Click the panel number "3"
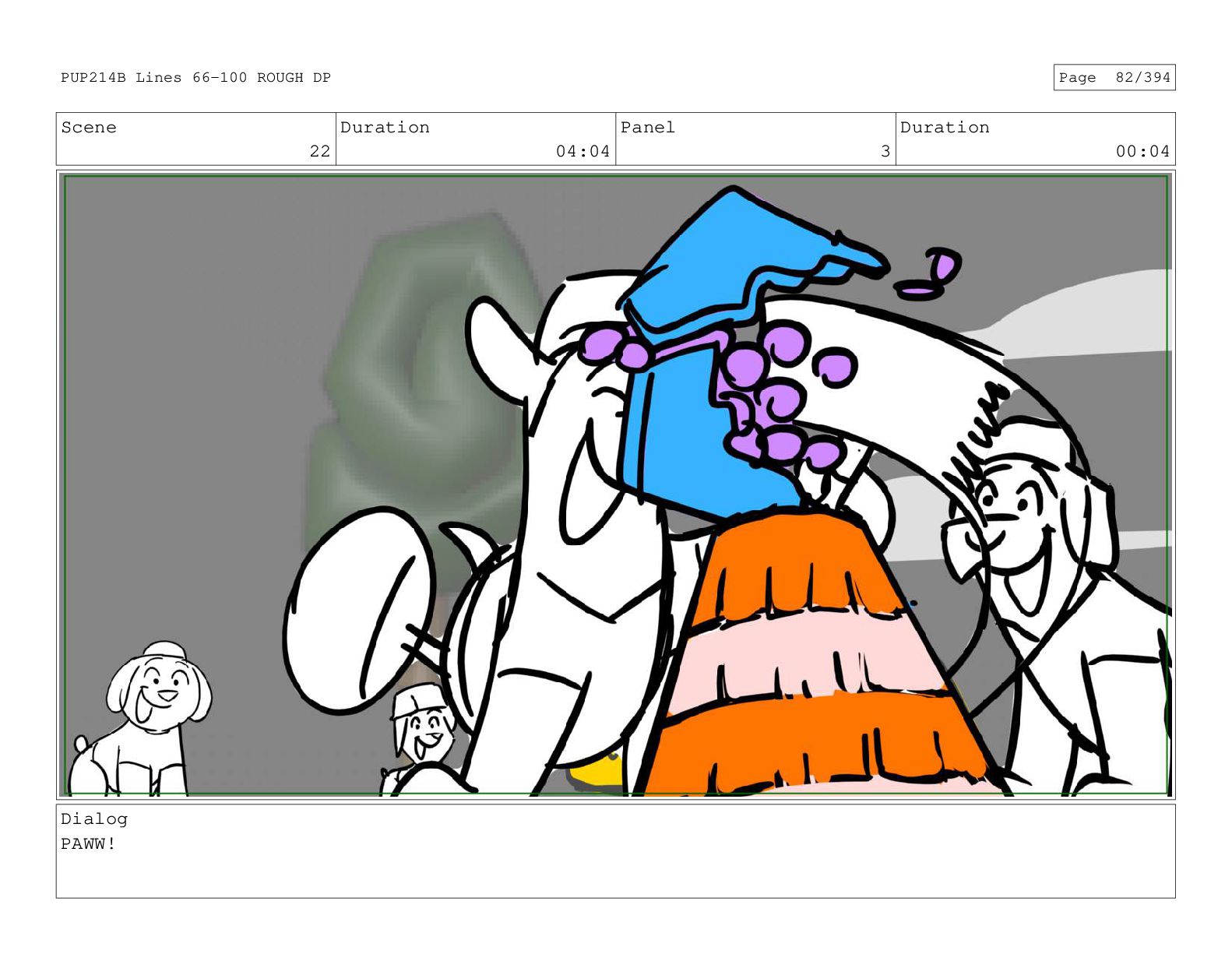 (885, 151)
